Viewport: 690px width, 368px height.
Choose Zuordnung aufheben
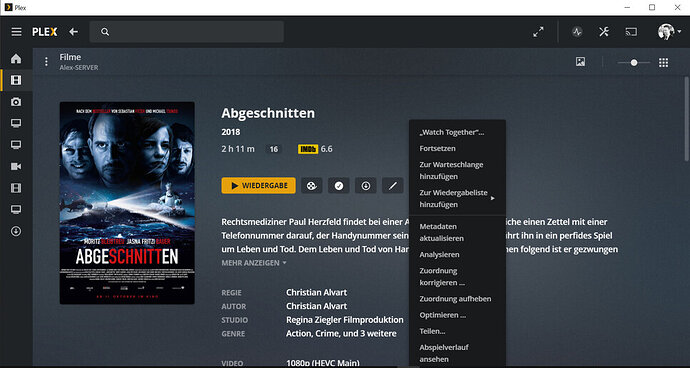pyautogui.click(x=457, y=299)
